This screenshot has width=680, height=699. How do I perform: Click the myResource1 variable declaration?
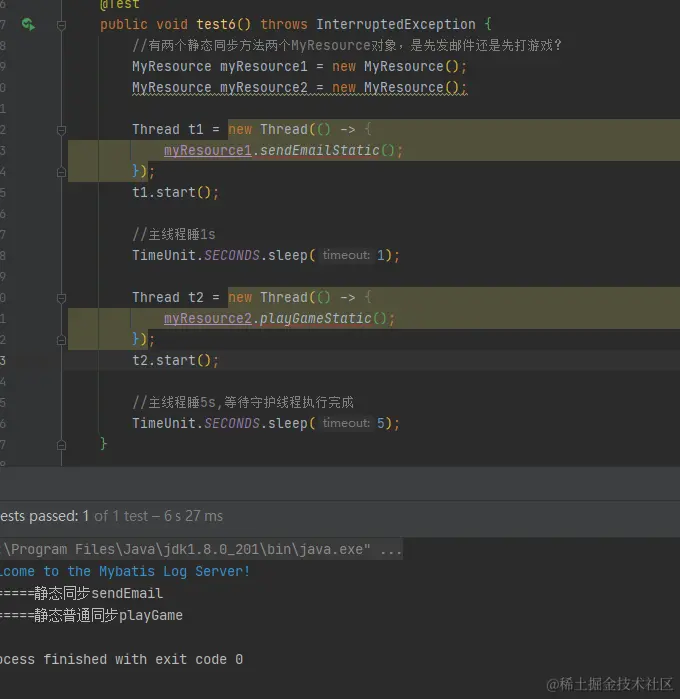[x=263, y=67]
